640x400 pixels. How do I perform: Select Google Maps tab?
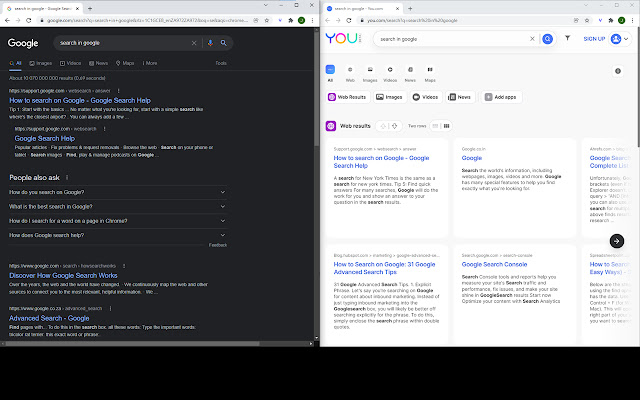[x=125, y=63]
